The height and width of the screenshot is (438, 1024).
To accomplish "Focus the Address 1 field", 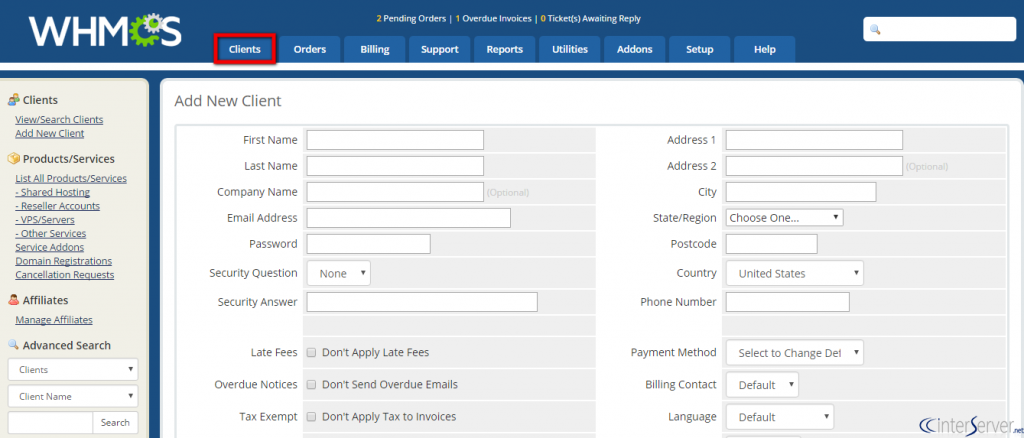I will click(x=814, y=140).
